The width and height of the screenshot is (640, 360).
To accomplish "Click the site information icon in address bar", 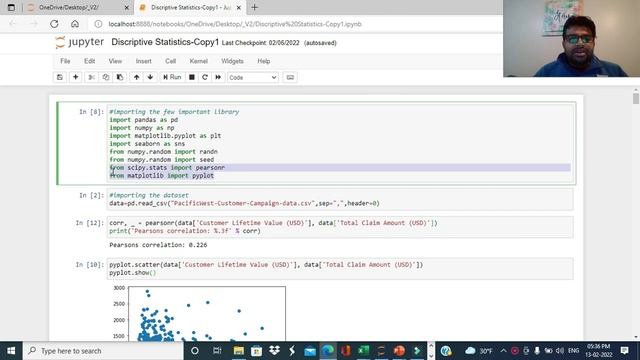I will pos(98,24).
